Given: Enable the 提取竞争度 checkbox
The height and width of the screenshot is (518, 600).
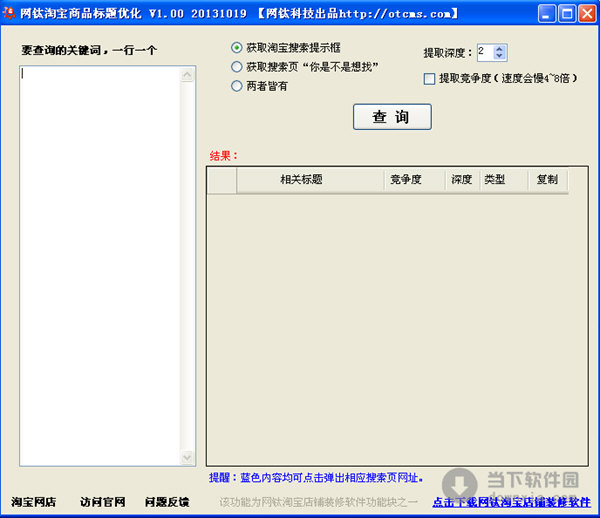Looking at the screenshot, I should [x=430, y=78].
